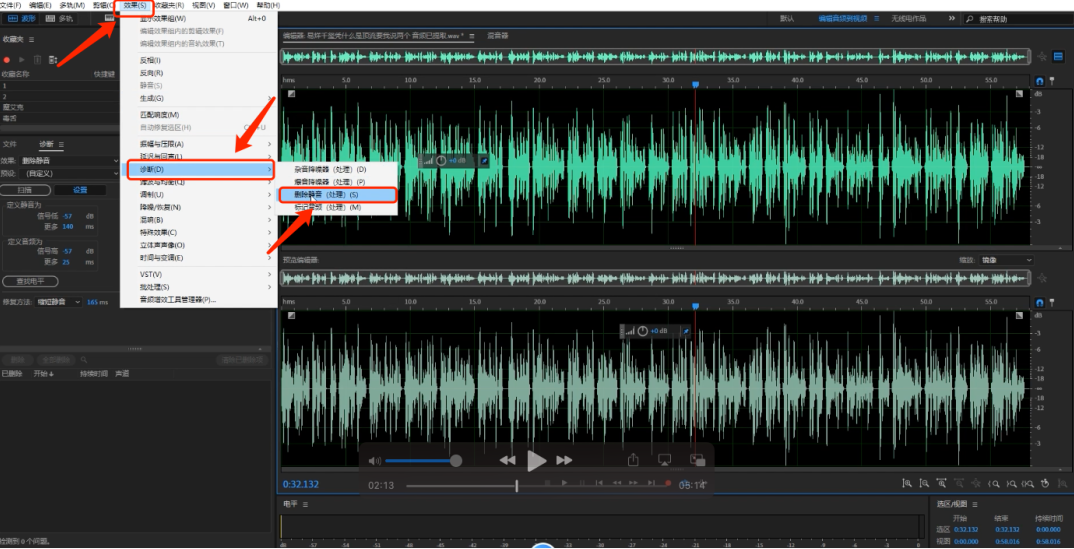1074x549 pixels.
Task: Expand the 立体声声像(O) submenu
Action: (199, 245)
